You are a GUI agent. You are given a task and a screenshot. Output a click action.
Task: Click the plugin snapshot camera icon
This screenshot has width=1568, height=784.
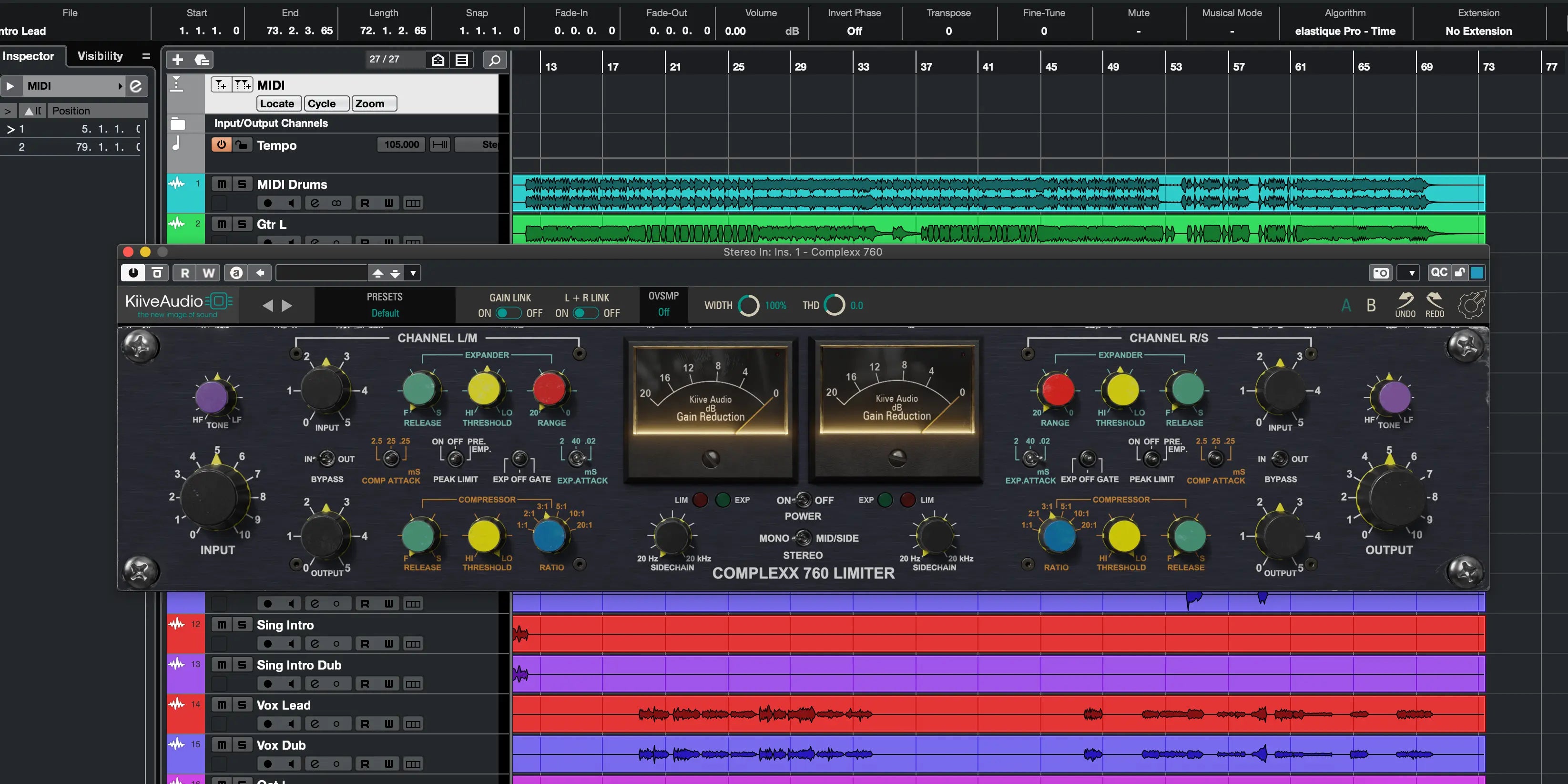pyautogui.click(x=1381, y=273)
